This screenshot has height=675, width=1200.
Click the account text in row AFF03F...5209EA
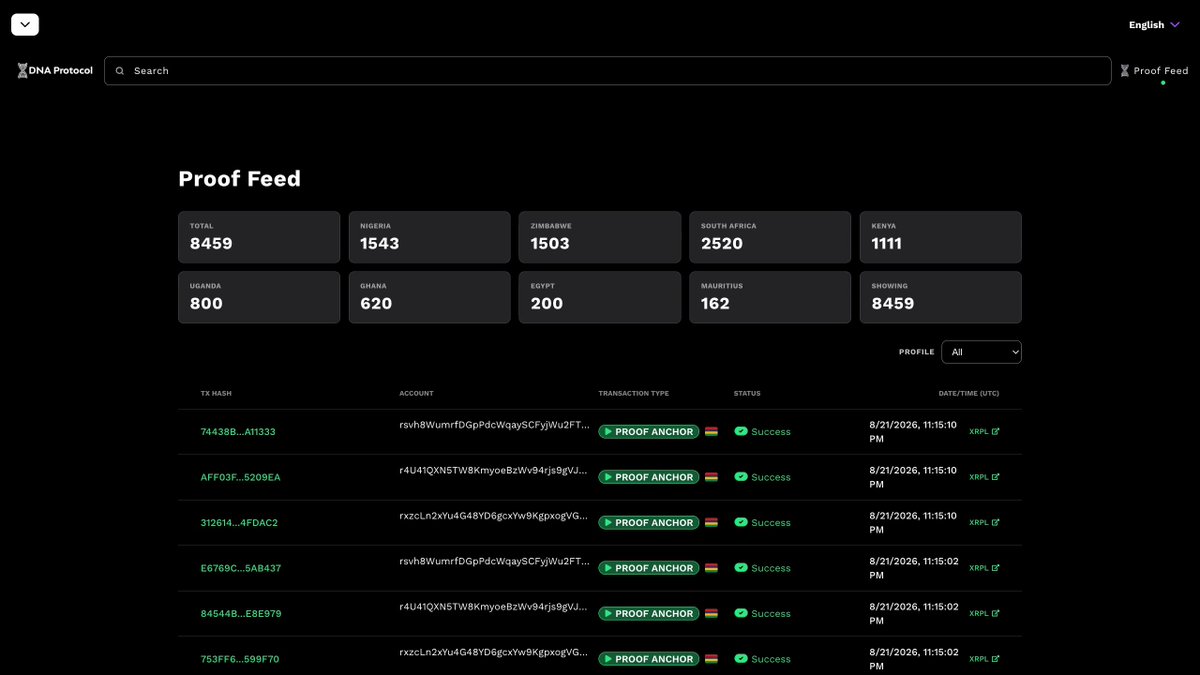tap(494, 470)
